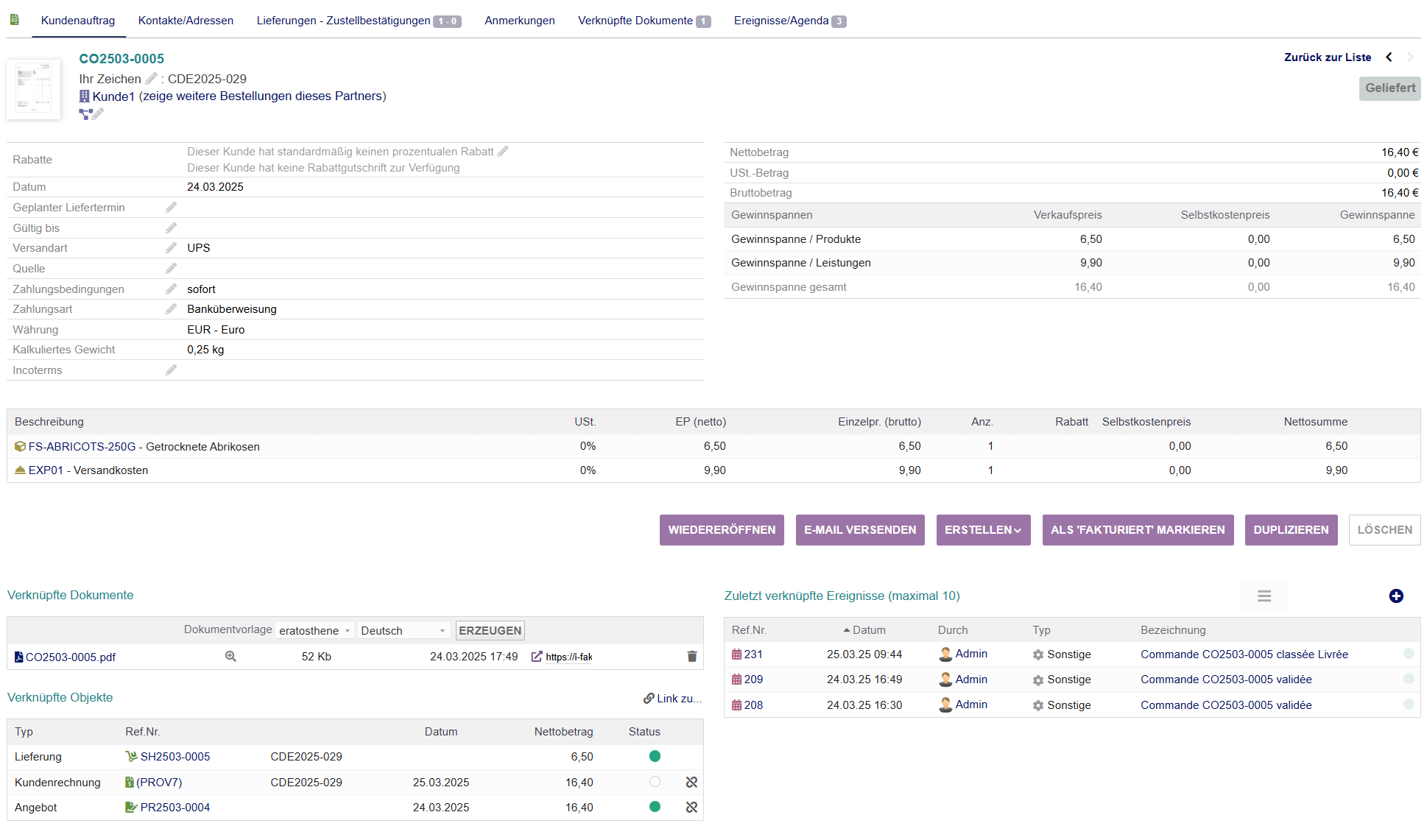
Task: Open the events list menu (hamburger icon)
Action: (x=1264, y=596)
